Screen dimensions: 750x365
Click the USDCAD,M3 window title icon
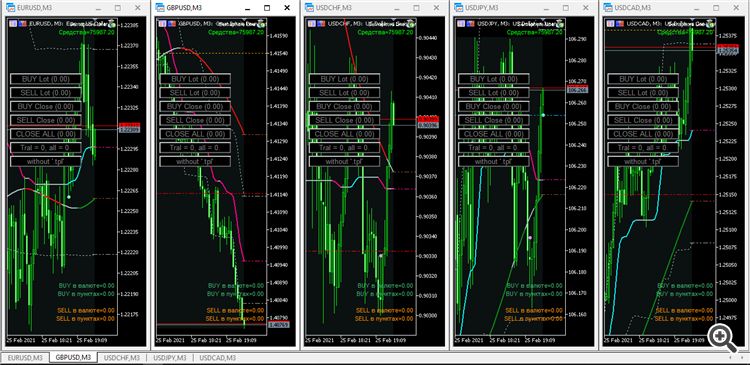point(608,8)
